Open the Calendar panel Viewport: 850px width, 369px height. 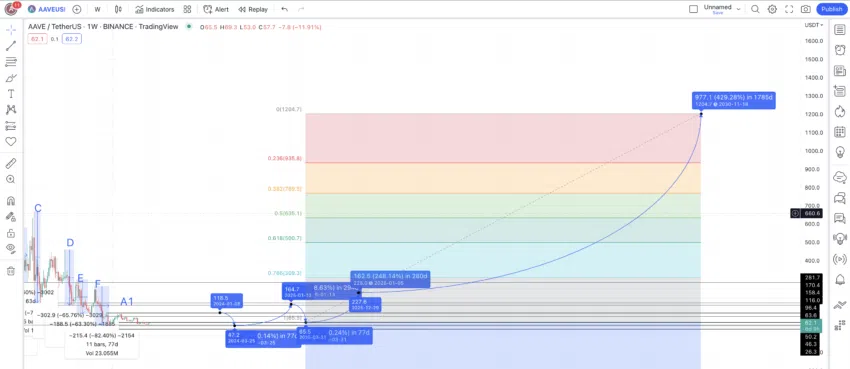[x=840, y=131]
